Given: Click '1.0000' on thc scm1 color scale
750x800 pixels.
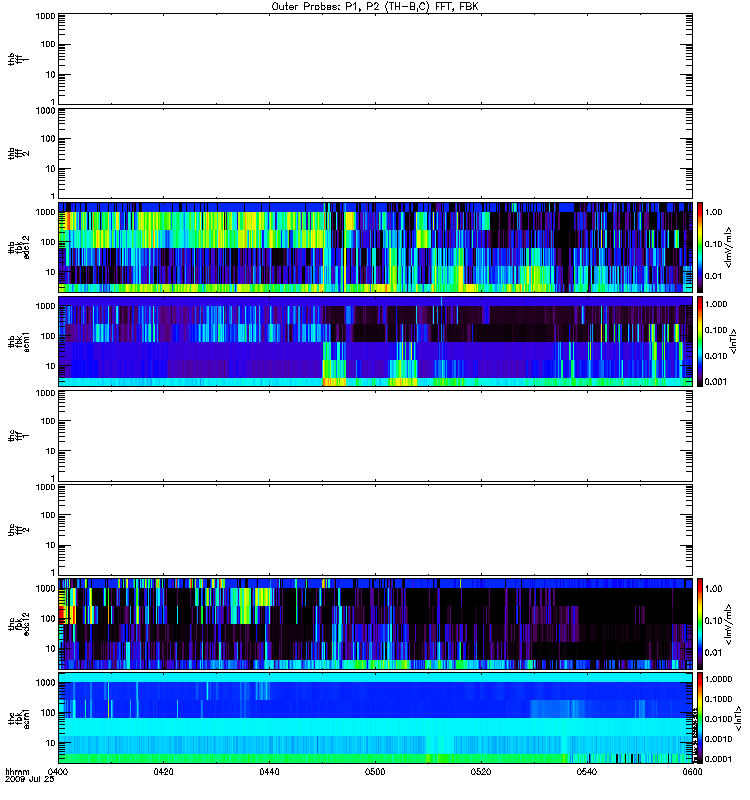Looking at the screenshot, I should pyautogui.click(x=718, y=679).
